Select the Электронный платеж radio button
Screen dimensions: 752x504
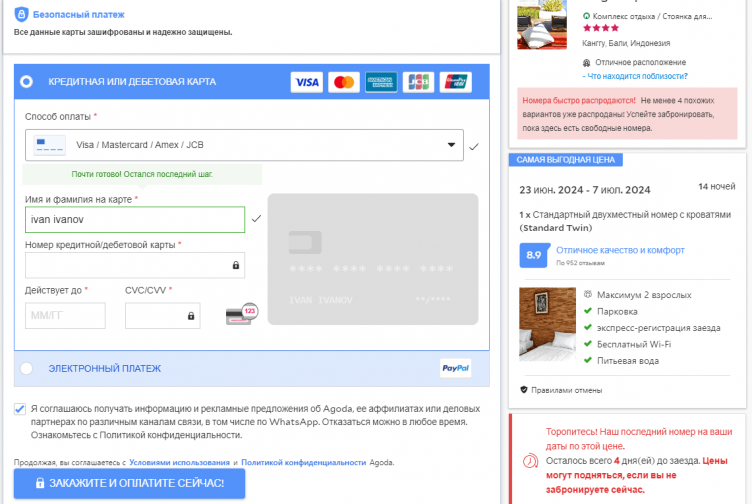pos(26,368)
